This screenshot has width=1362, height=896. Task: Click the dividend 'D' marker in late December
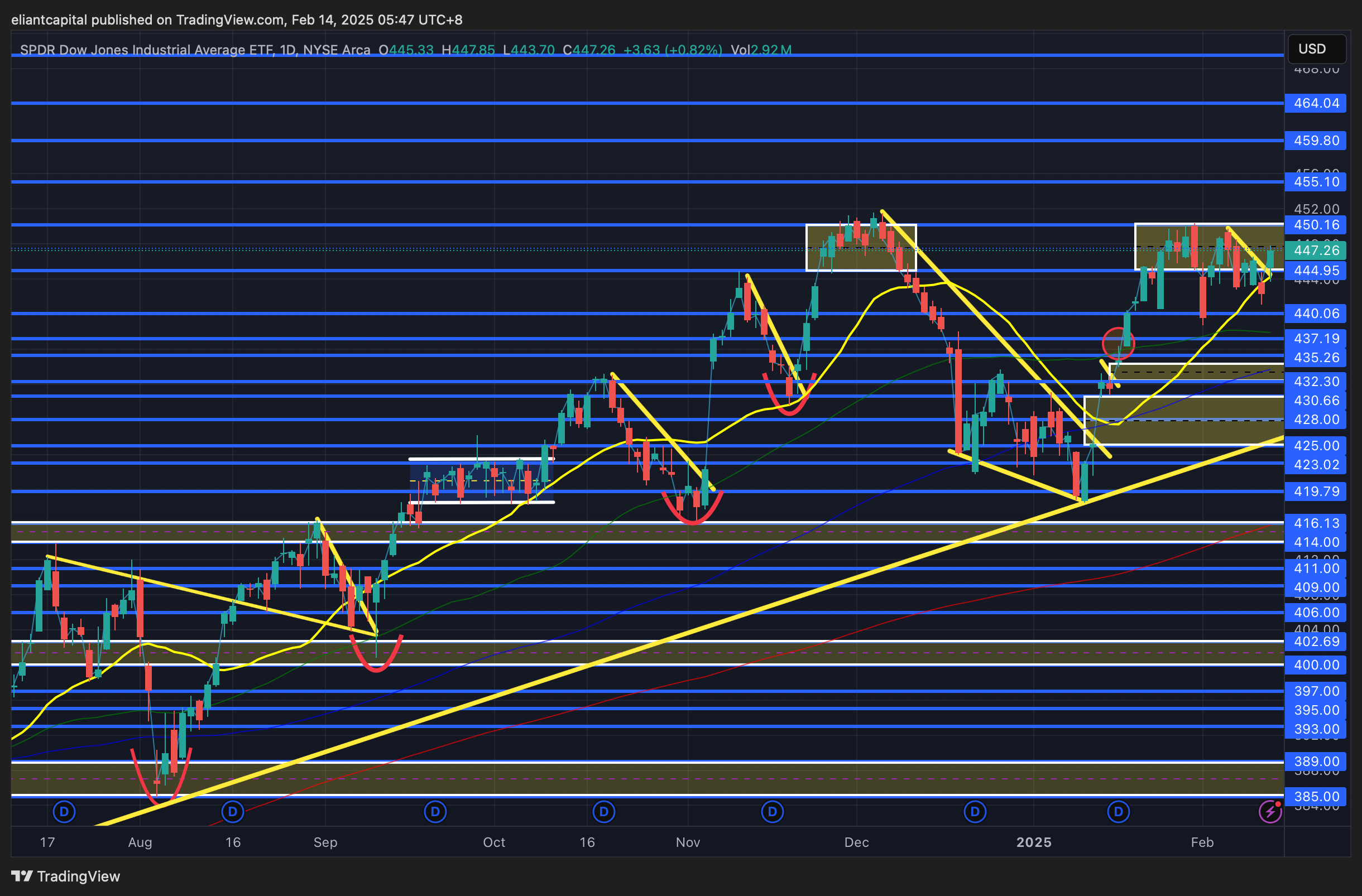975,811
